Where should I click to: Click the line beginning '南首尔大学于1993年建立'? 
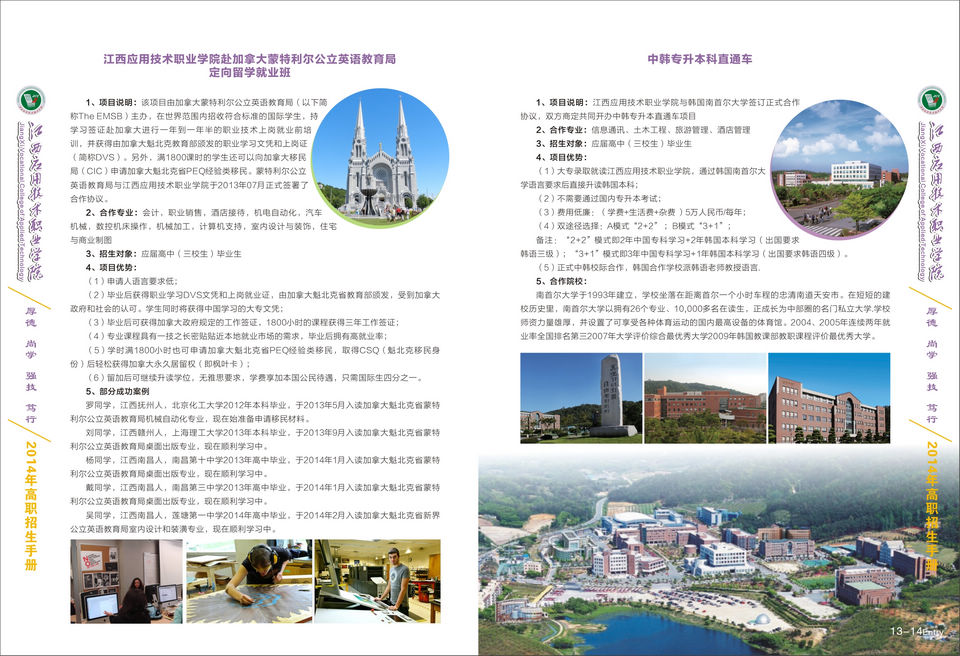pyautogui.click(x=713, y=295)
